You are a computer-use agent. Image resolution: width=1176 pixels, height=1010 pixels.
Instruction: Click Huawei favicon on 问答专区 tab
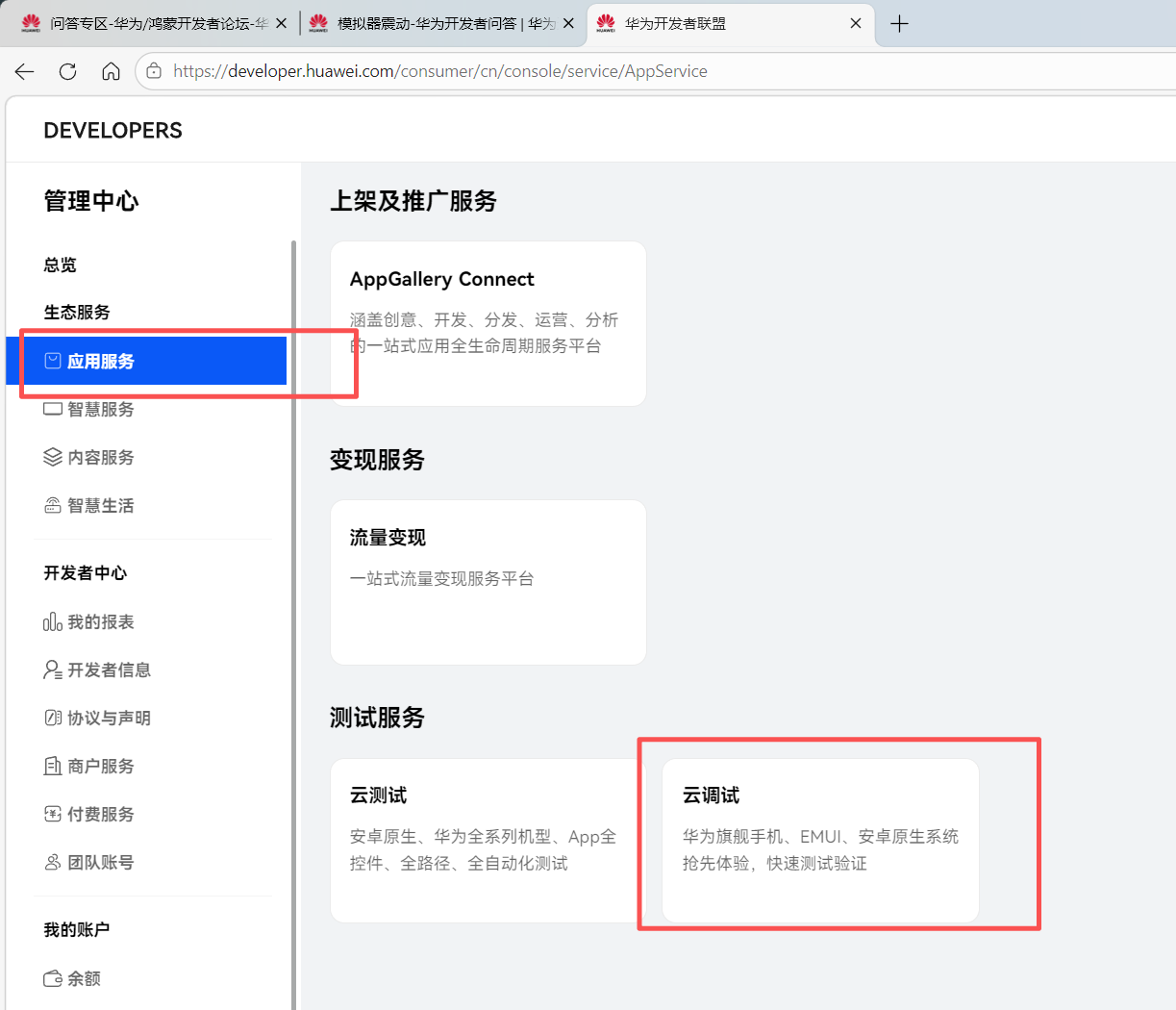pos(32,23)
